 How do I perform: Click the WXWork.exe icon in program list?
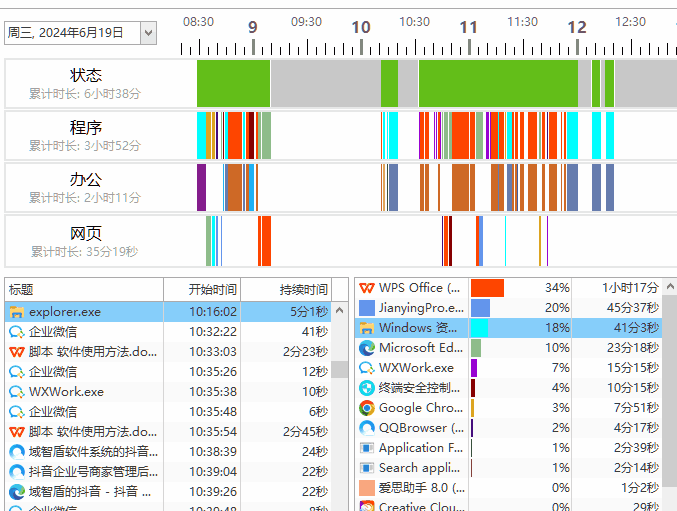pyautogui.click(x=367, y=368)
